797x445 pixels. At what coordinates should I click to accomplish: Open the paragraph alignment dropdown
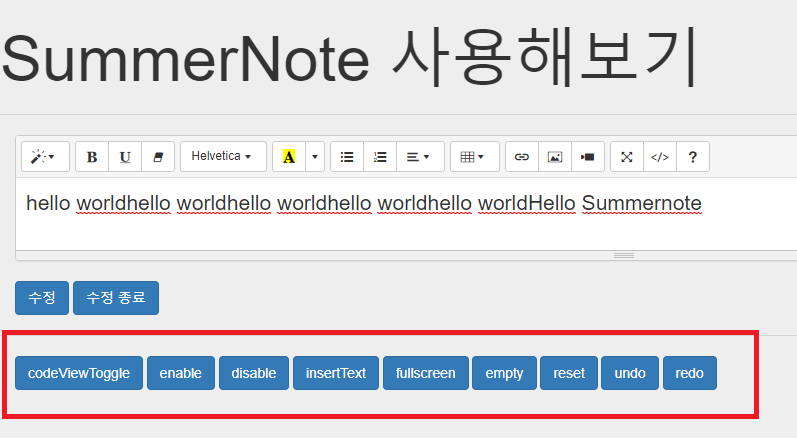[420, 157]
